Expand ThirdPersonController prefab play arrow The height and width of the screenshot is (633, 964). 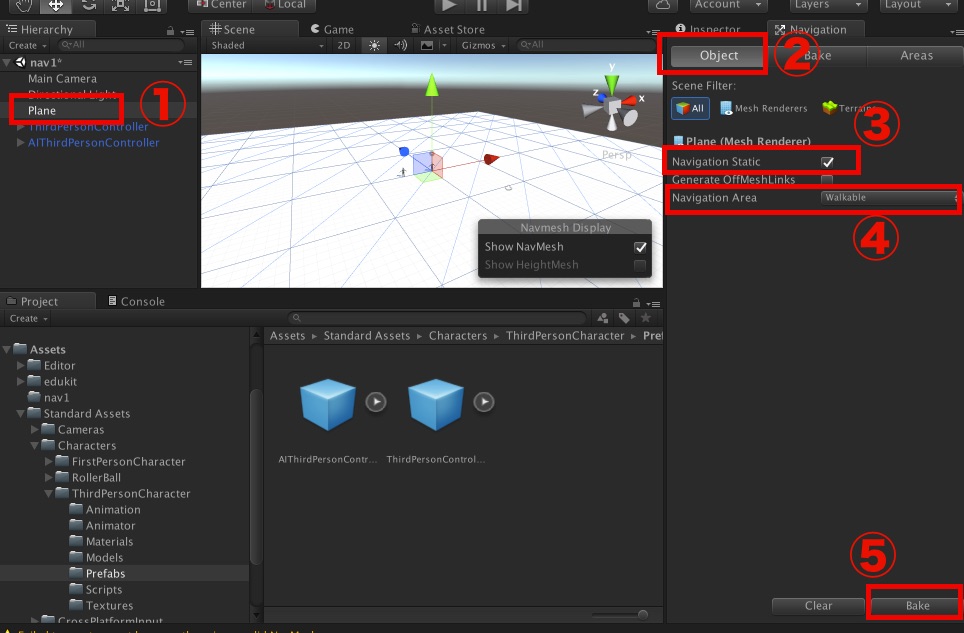click(x=484, y=402)
